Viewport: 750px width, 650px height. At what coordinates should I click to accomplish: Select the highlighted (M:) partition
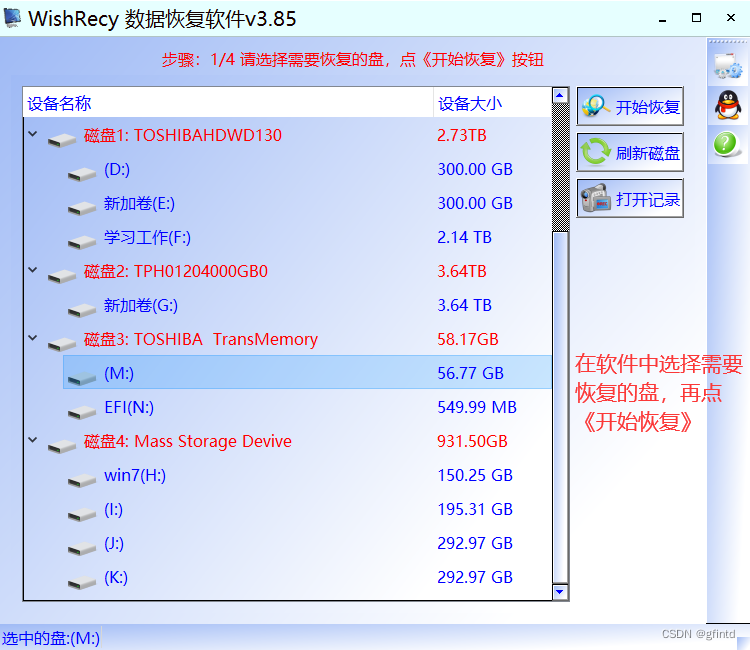coord(307,372)
